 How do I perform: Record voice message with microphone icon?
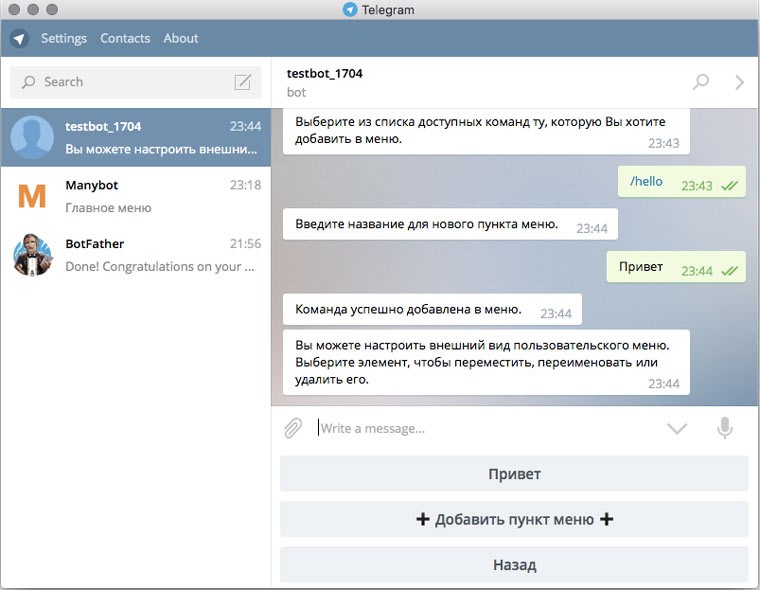coord(725,428)
